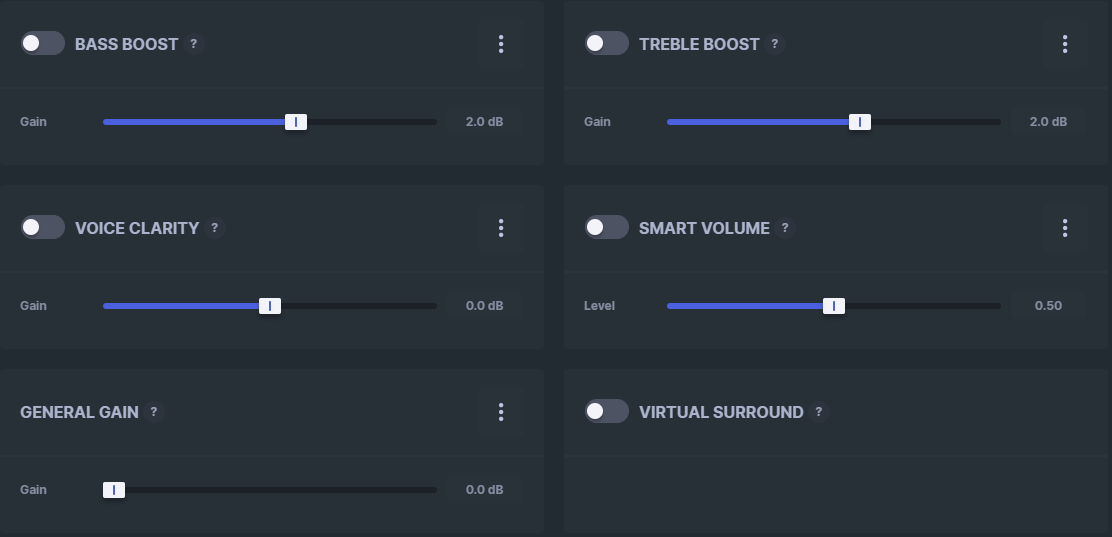This screenshot has width=1112, height=537.
Task: Open Smart Volume more options menu
Action: point(1065,228)
